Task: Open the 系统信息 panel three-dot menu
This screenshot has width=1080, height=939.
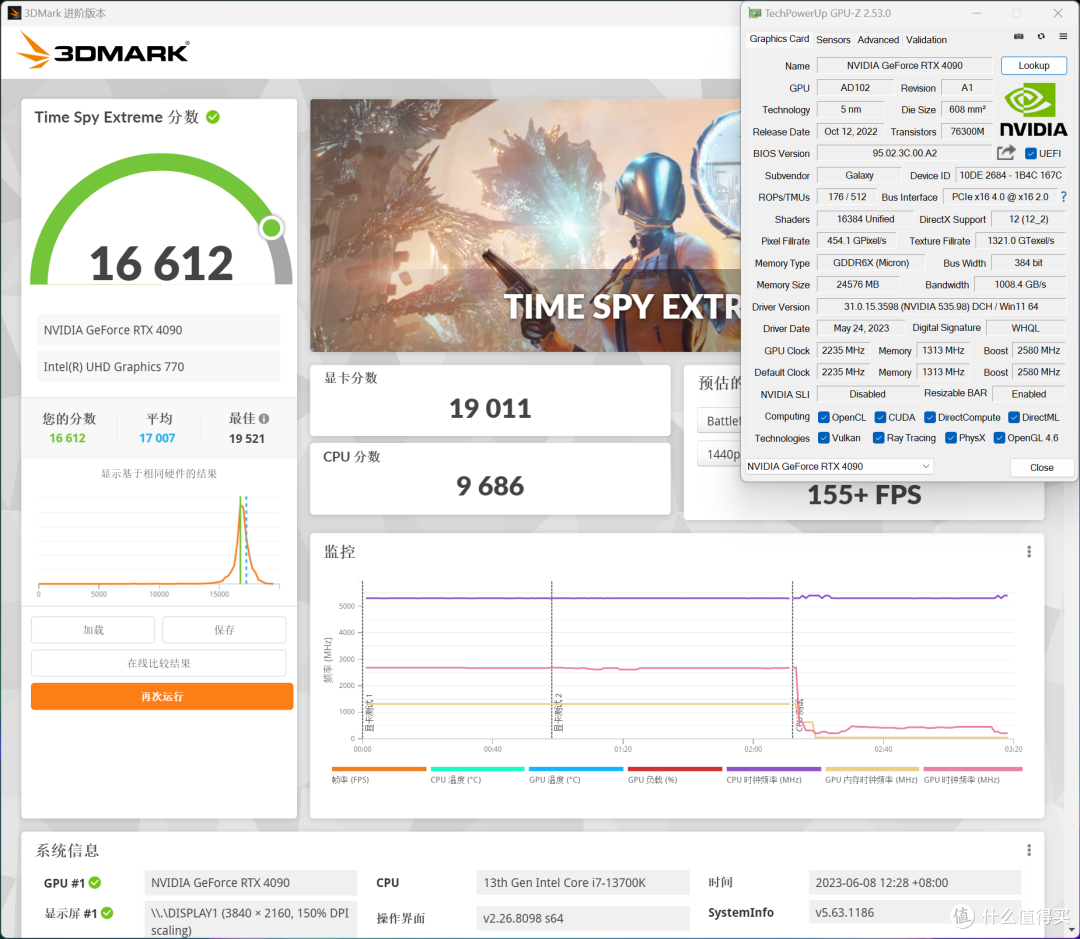Action: click(1029, 850)
